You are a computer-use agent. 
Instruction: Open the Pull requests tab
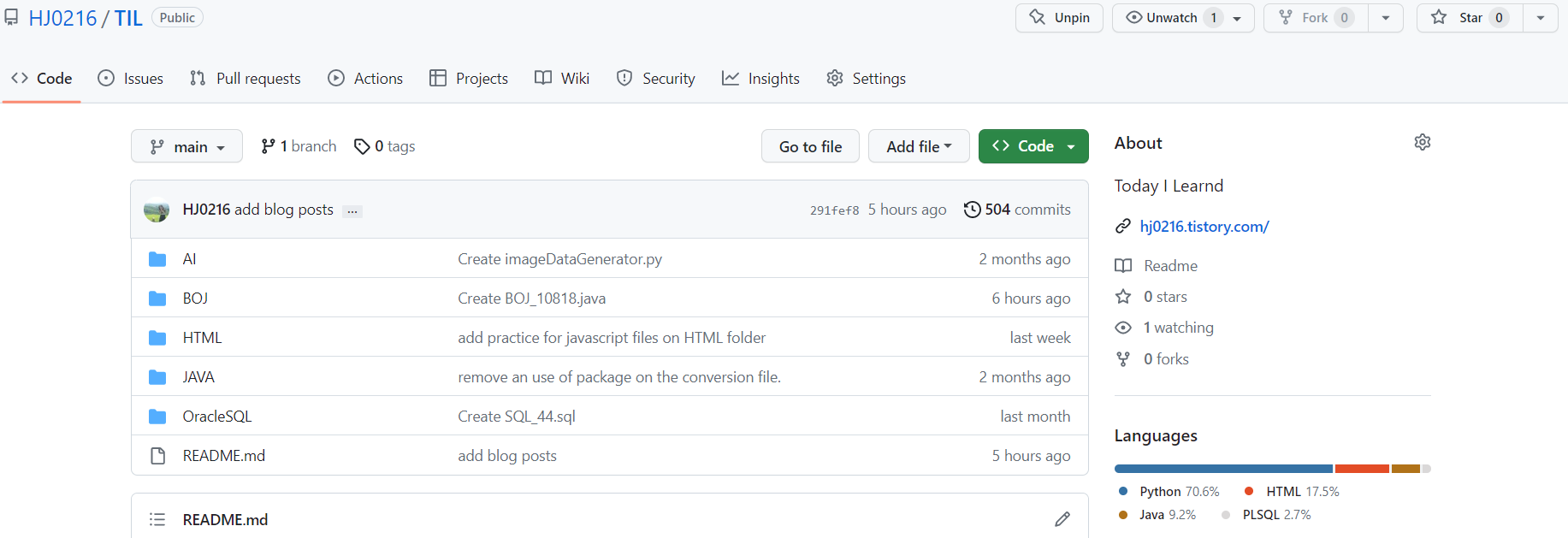click(x=245, y=79)
